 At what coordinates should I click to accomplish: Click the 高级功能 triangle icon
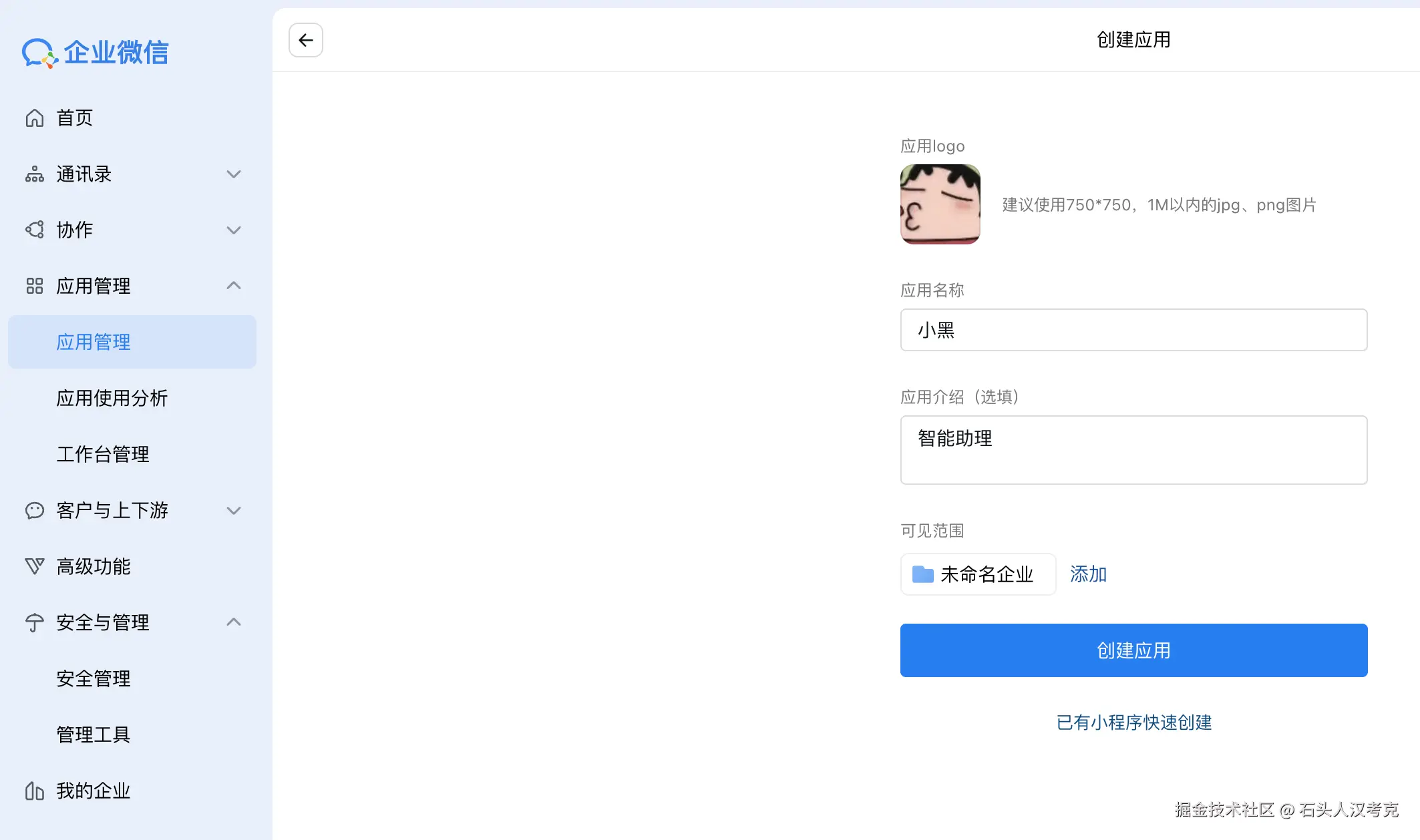(x=35, y=567)
